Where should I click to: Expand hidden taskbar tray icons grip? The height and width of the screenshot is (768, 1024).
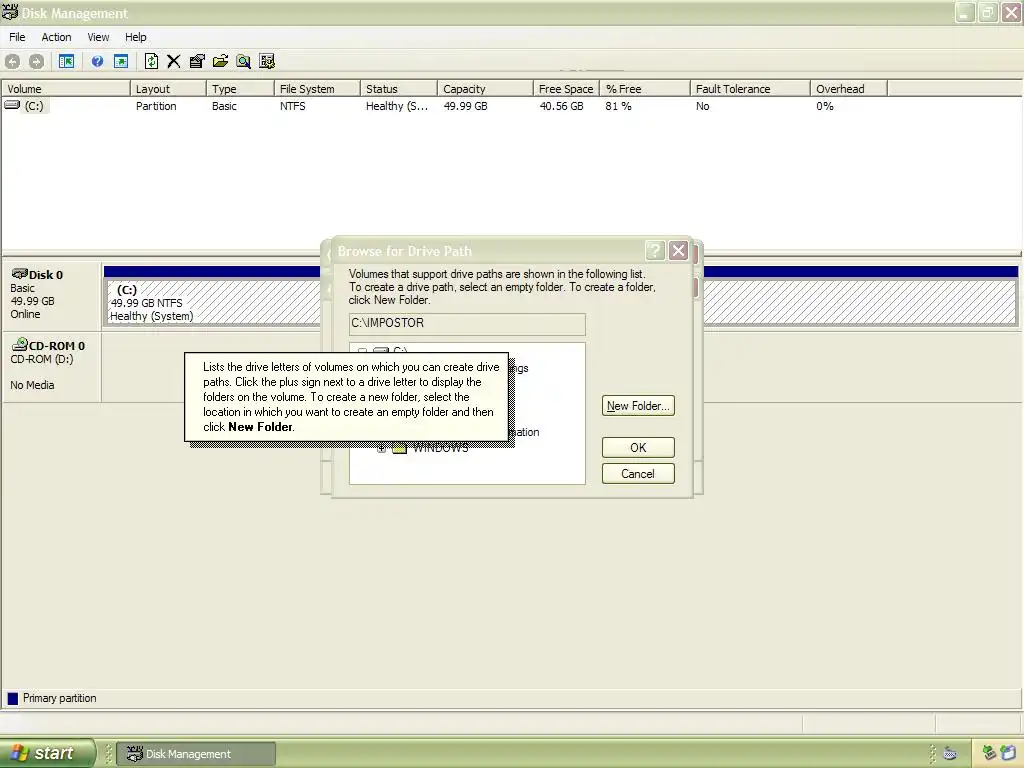(x=933, y=754)
